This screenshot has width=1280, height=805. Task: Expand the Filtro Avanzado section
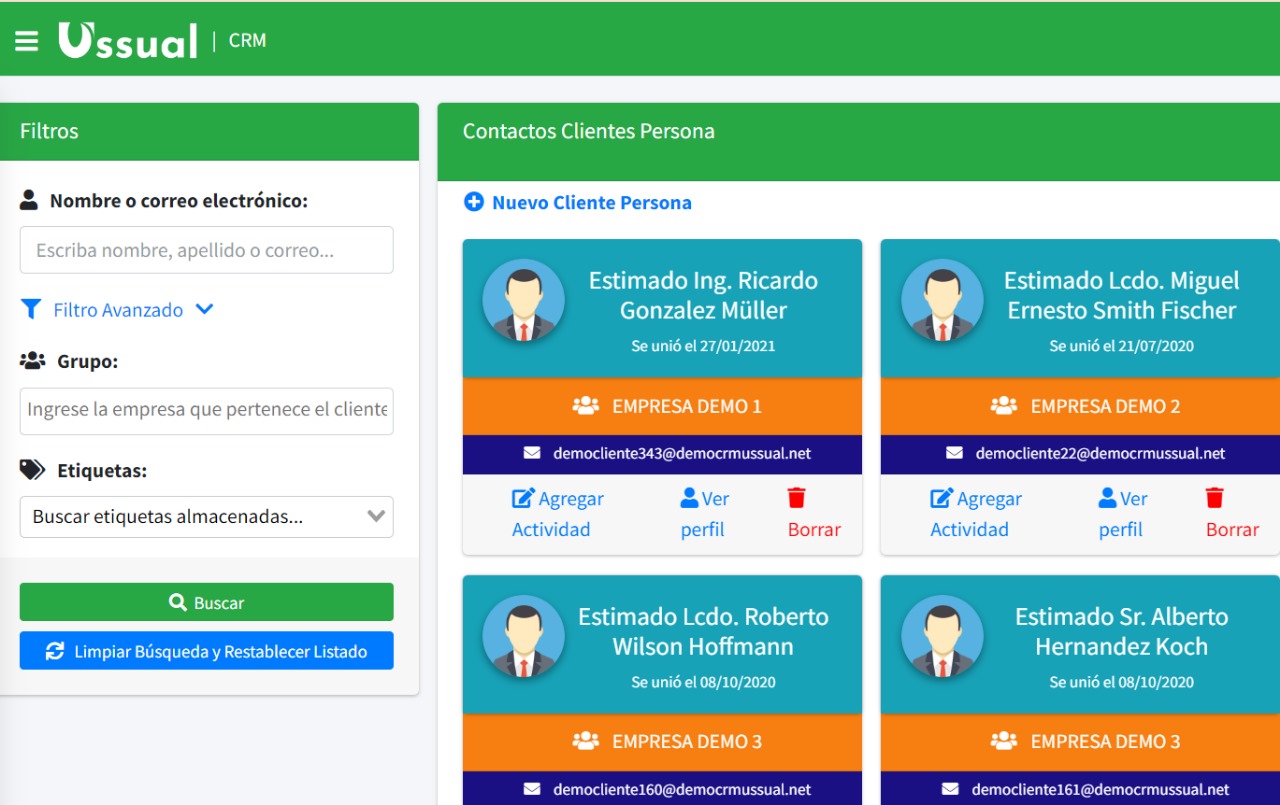click(204, 310)
